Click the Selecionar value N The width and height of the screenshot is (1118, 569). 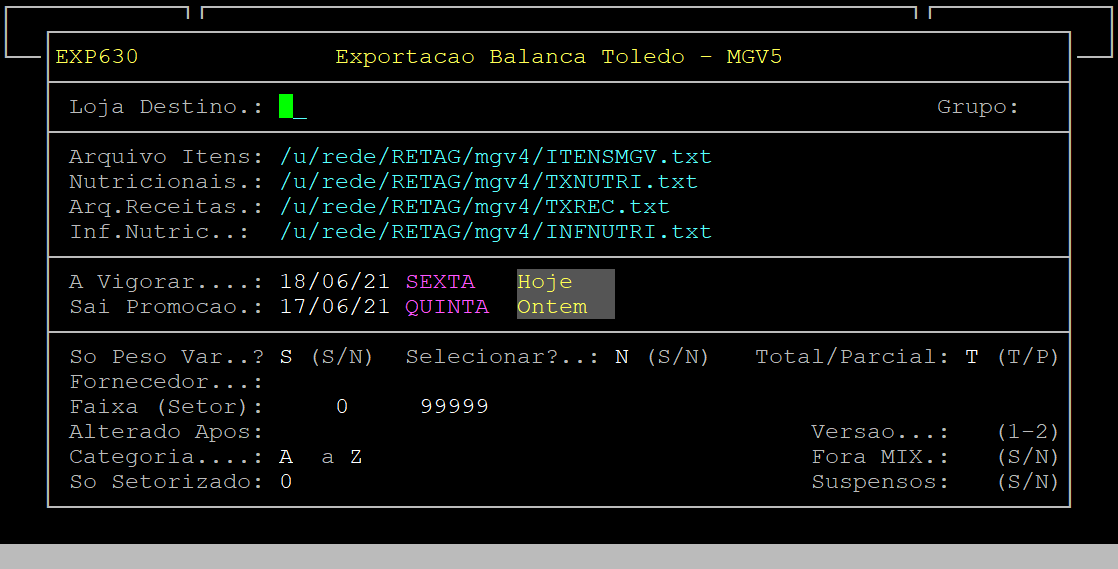click(622, 357)
